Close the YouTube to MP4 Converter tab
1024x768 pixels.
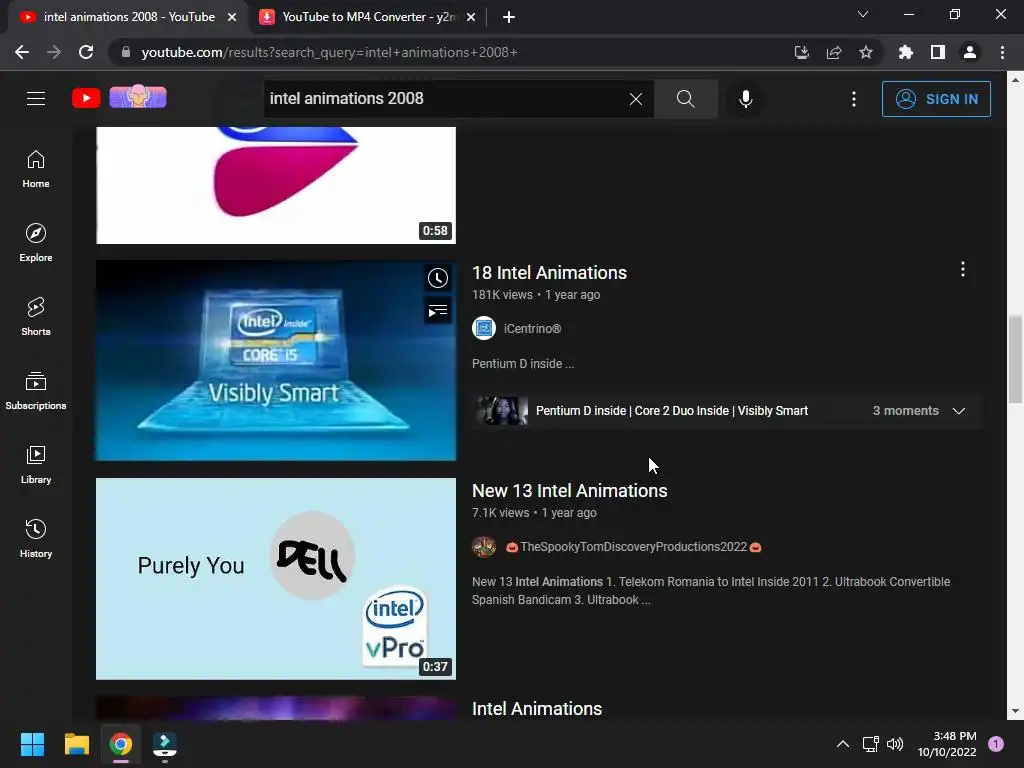[x=471, y=17]
